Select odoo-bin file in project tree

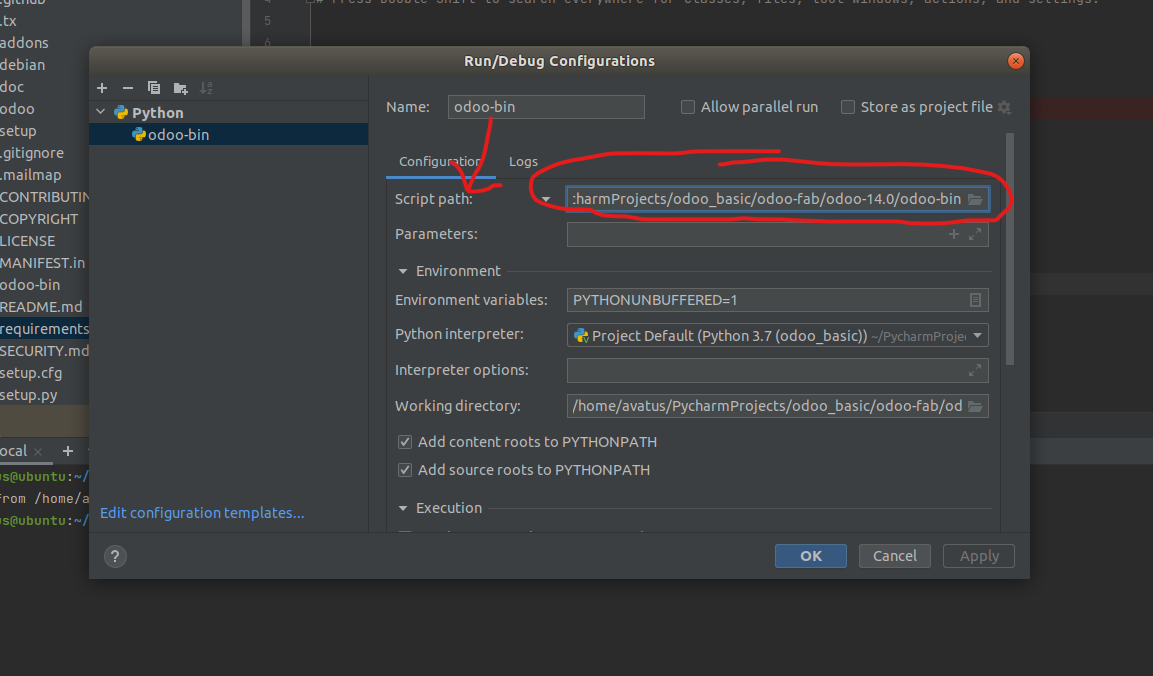[30, 285]
